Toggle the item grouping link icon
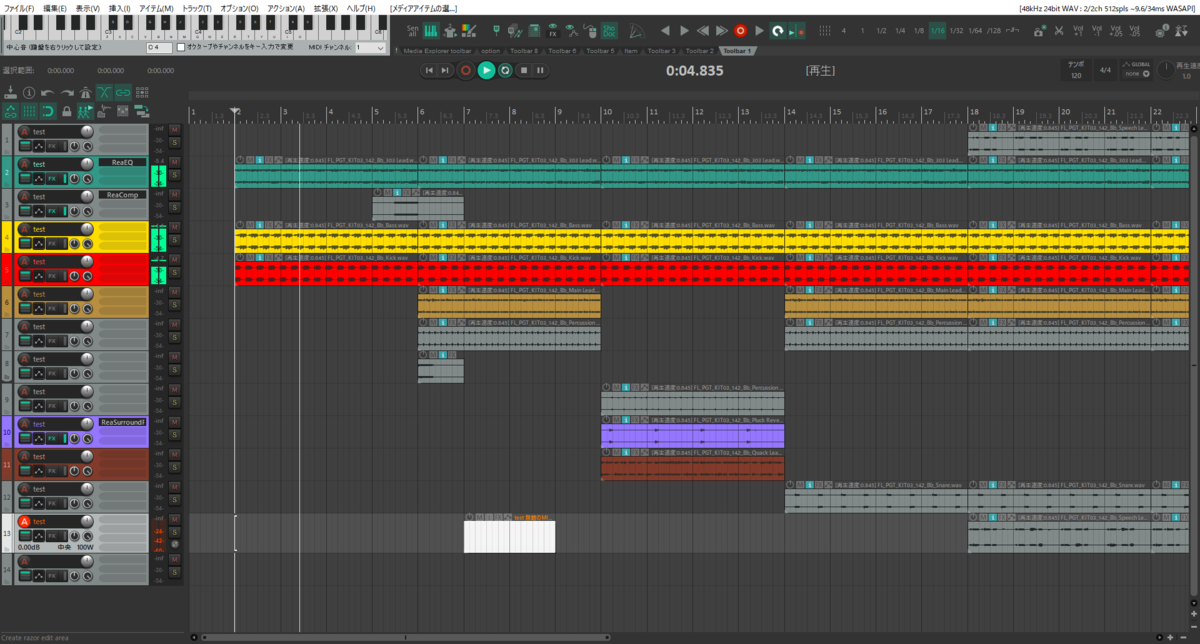 123,93
